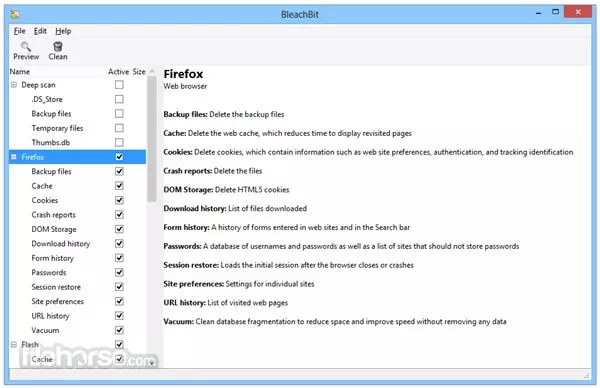The width and height of the screenshot is (600, 388).
Task: Maximize the BleachBit window
Action: (555, 12)
